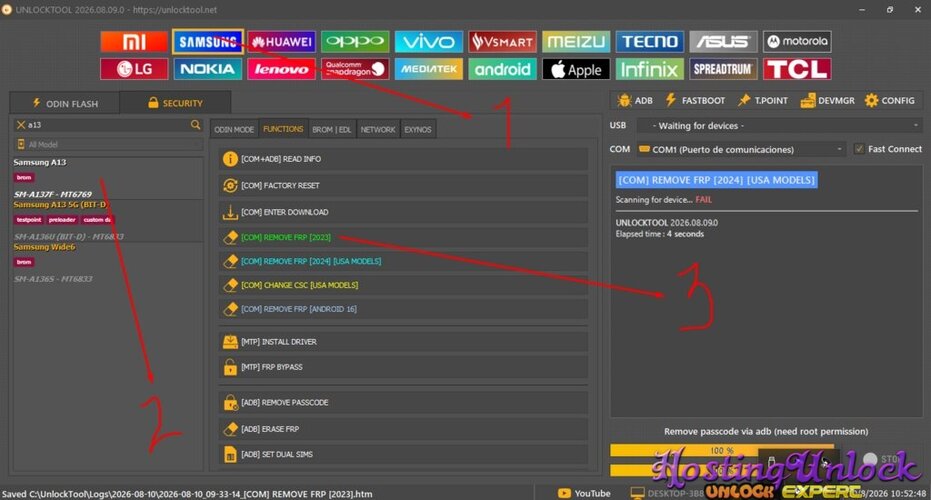This screenshot has height=500, width=931.
Task: Open the EXYNOS sub-tab
Action: 417,129
